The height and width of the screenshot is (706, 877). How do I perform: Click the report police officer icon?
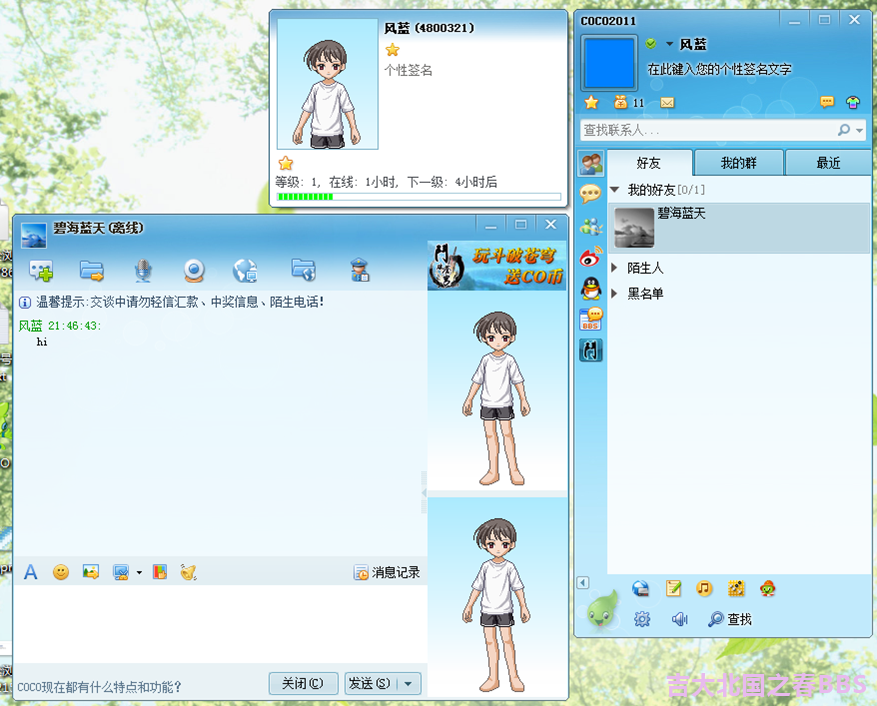point(360,270)
